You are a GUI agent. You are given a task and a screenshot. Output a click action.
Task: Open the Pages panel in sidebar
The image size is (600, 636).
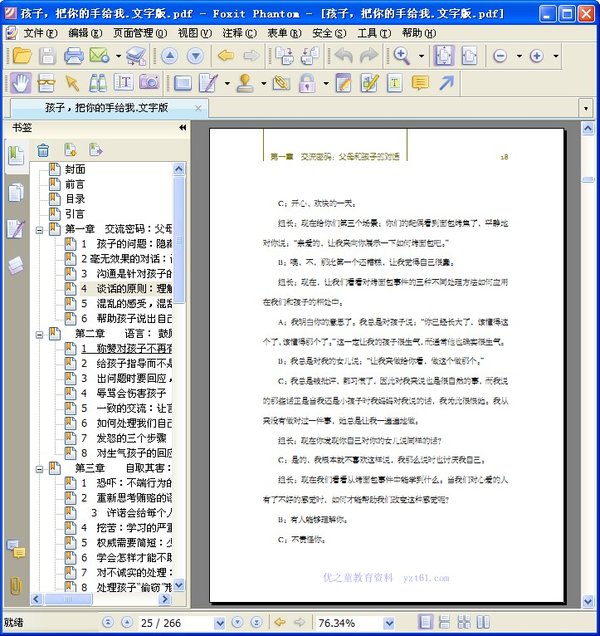(16, 193)
